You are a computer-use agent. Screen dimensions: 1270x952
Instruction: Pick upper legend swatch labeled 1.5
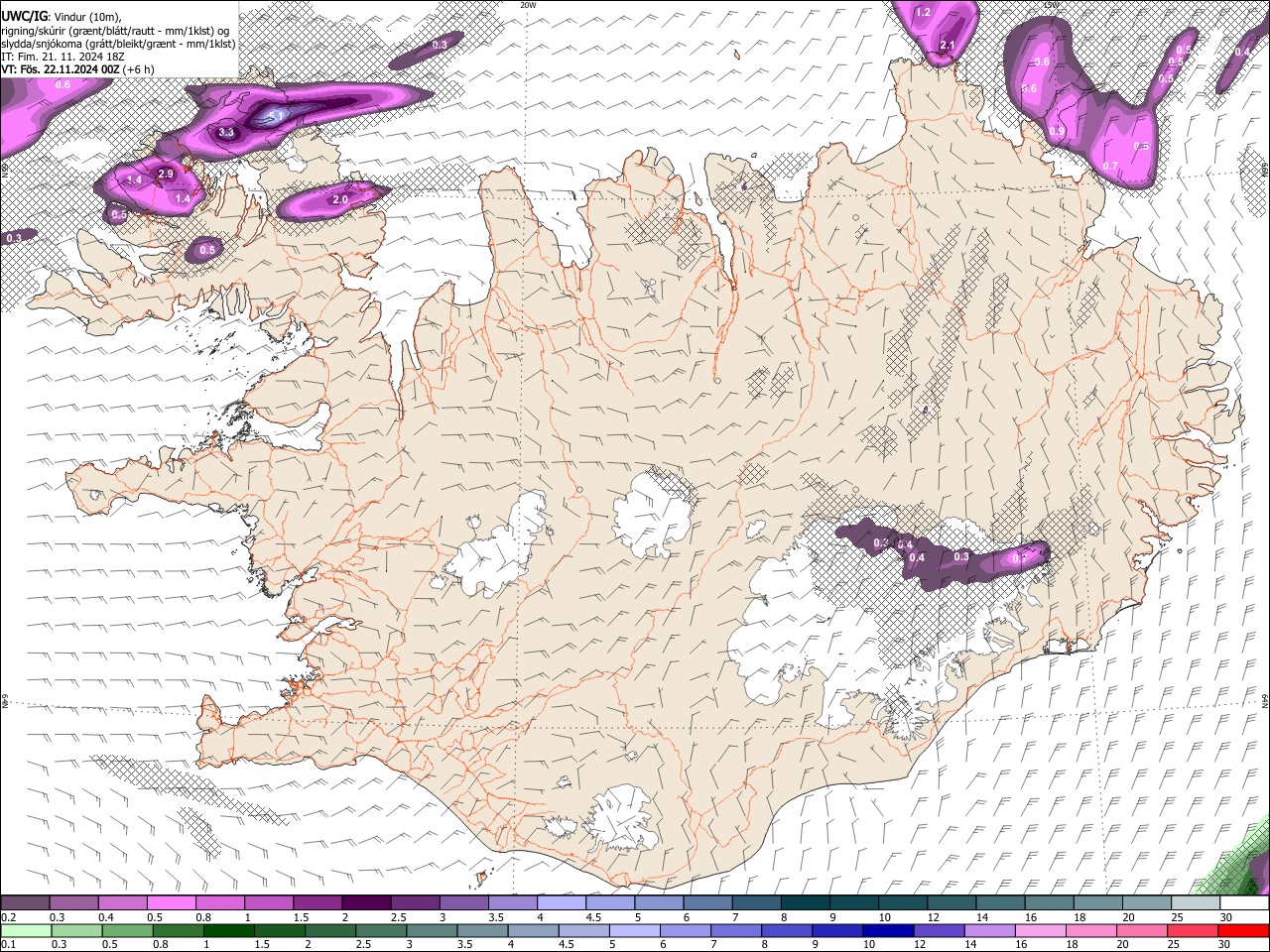click(x=317, y=903)
